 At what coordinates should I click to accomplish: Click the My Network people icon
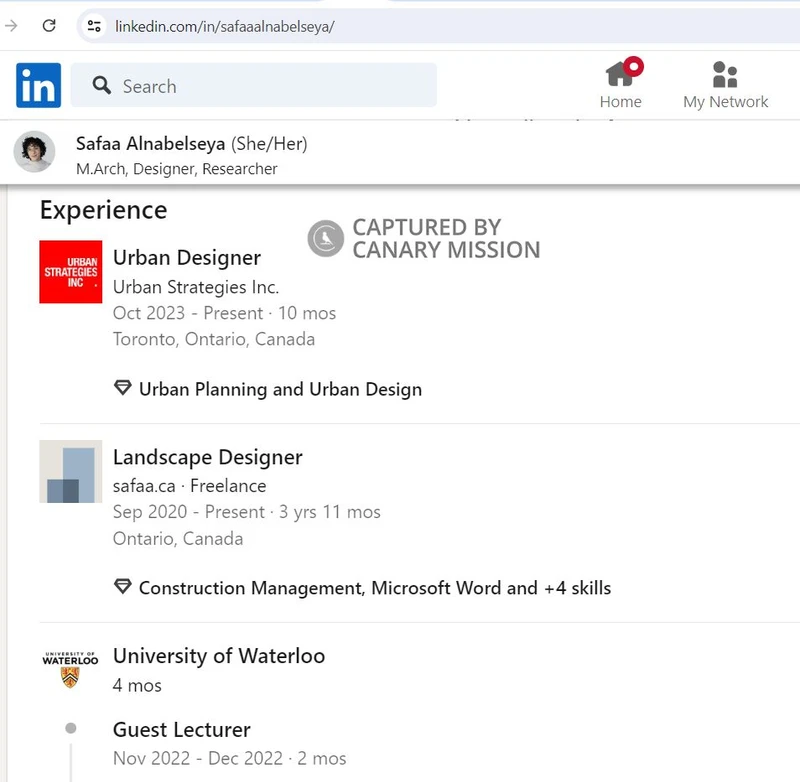pyautogui.click(x=724, y=73)
